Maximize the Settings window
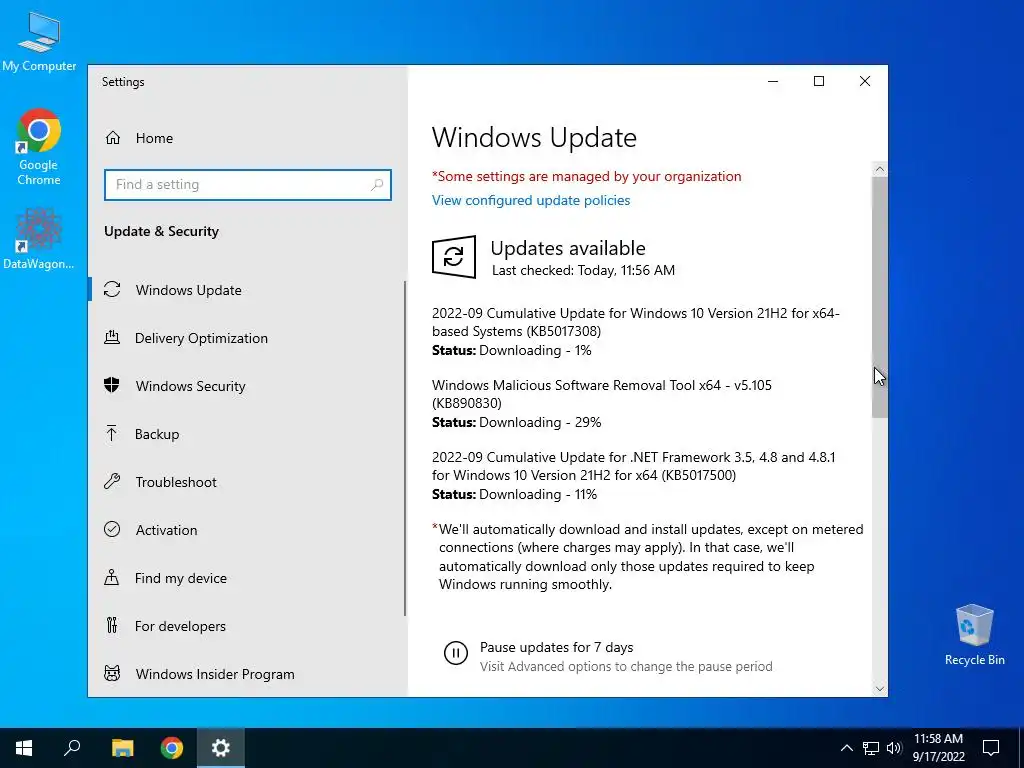The height and width of the screenshot is (768, 1024). (x=819, y=82)
